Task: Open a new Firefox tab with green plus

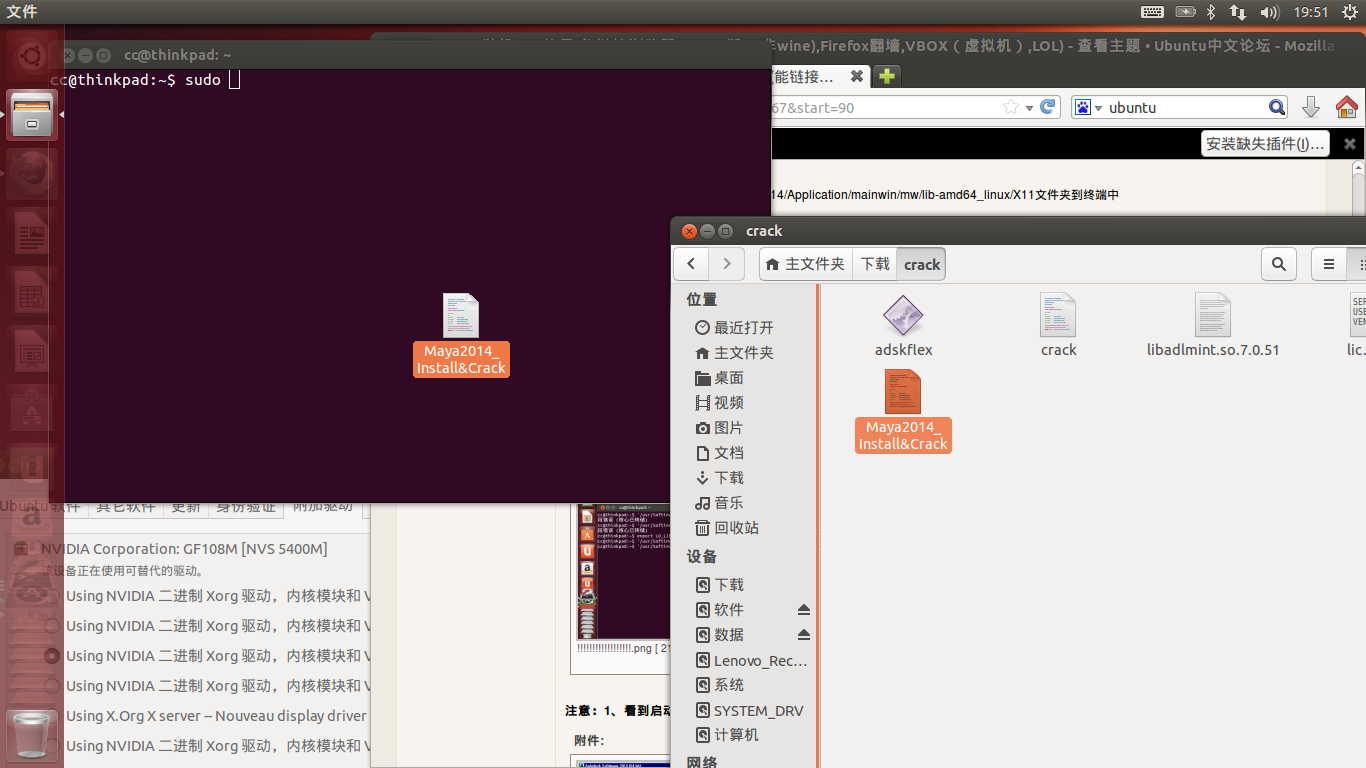Action: [886, 76]
